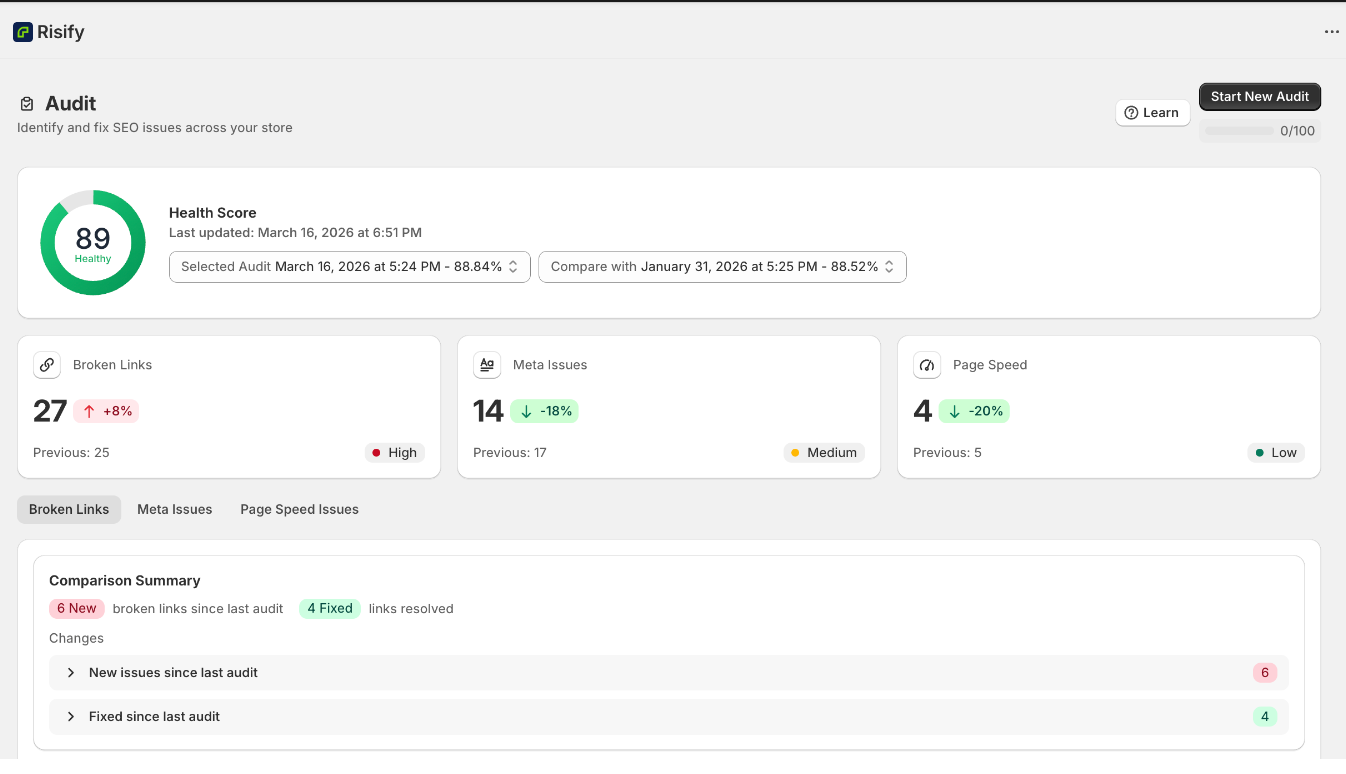Screen dimensions: 1346x774
Task: Click the Start New Audit button
Action: (1259, 97)
